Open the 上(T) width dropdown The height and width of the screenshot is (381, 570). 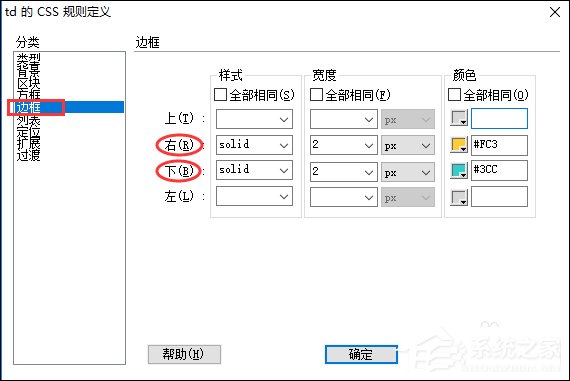344,119
